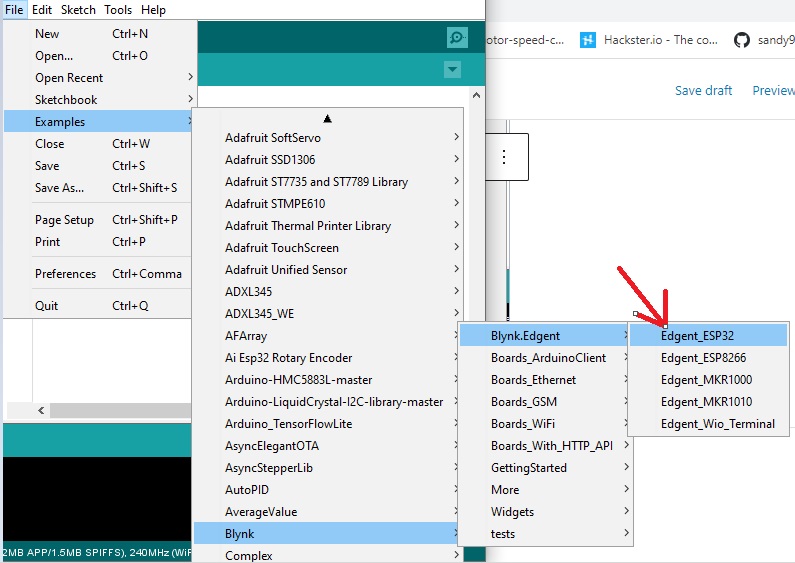Click the GitHub bookmark icon
This screenshot has height=563, width=795.
(x=742, y=40)
